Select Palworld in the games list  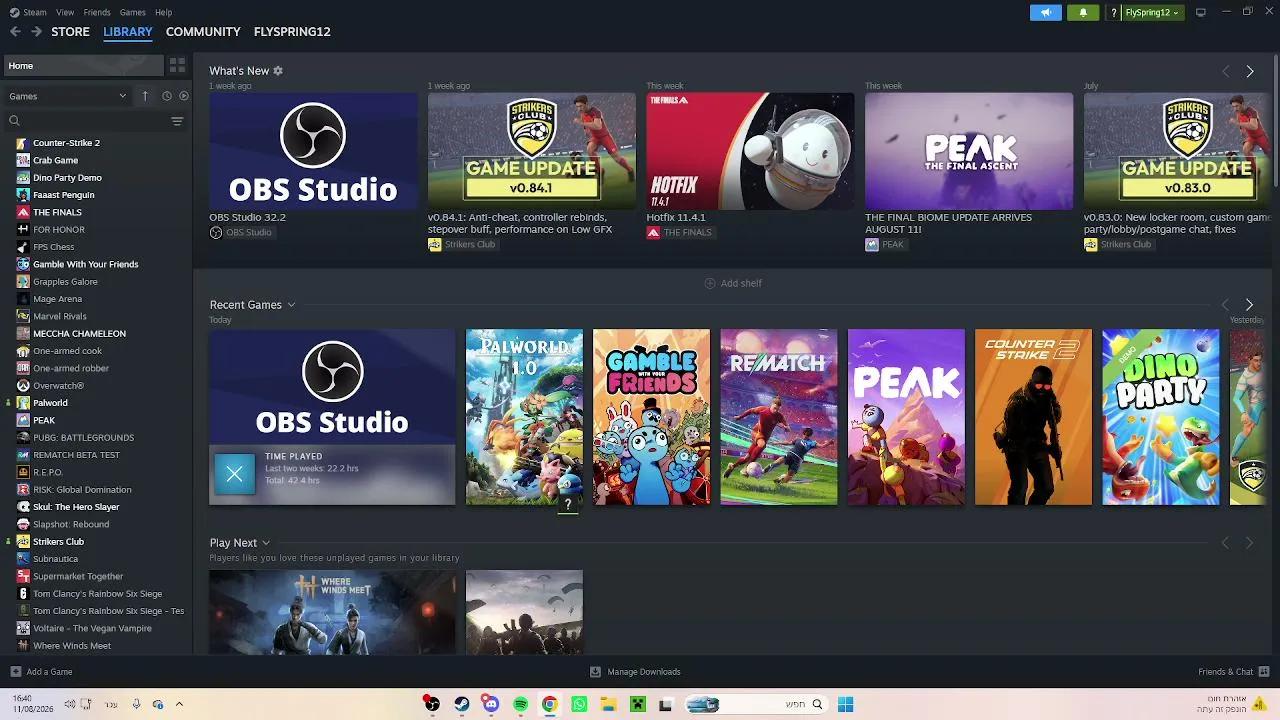tap(50, 403)
